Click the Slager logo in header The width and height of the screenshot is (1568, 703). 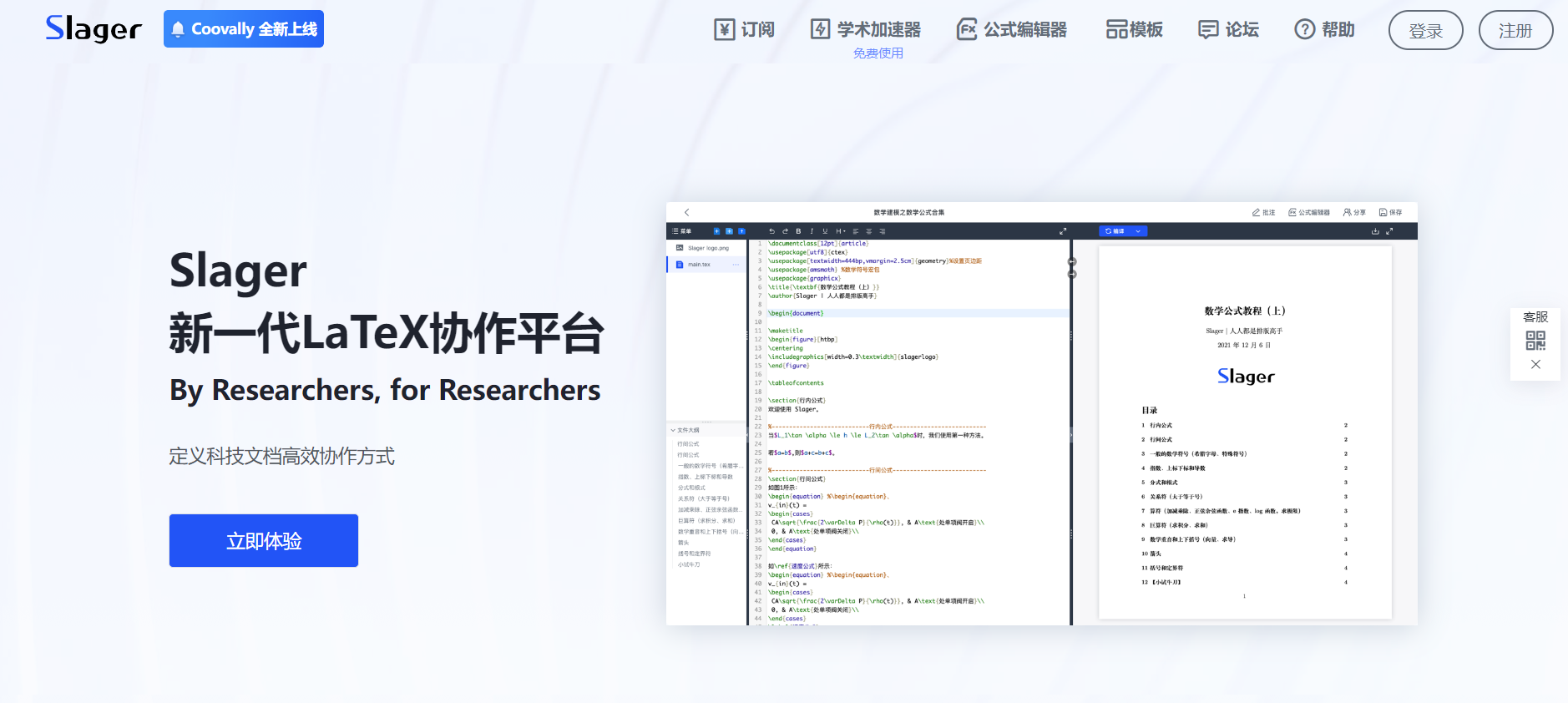tap(94, 29)
